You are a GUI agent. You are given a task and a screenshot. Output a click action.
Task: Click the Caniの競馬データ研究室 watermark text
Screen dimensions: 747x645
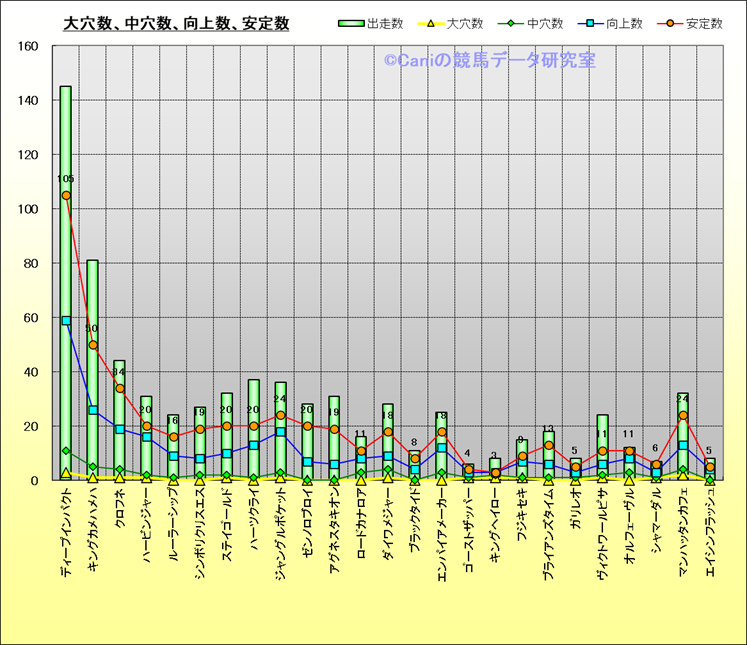pos(489,61)
